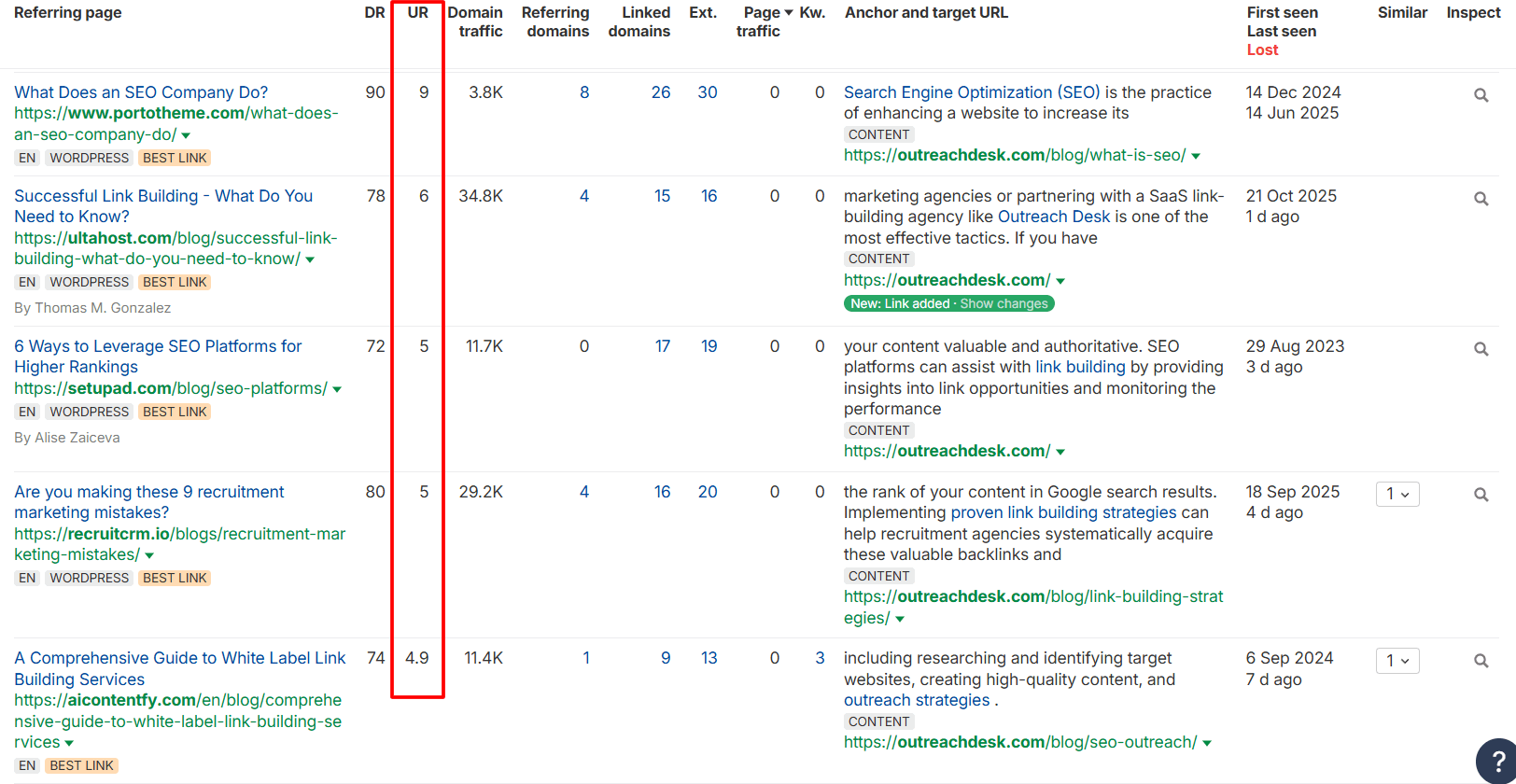This screenshot has width=1516, height=784.
Task: Open 'Successful Link Building' page title link
Action: click(163, 206)
